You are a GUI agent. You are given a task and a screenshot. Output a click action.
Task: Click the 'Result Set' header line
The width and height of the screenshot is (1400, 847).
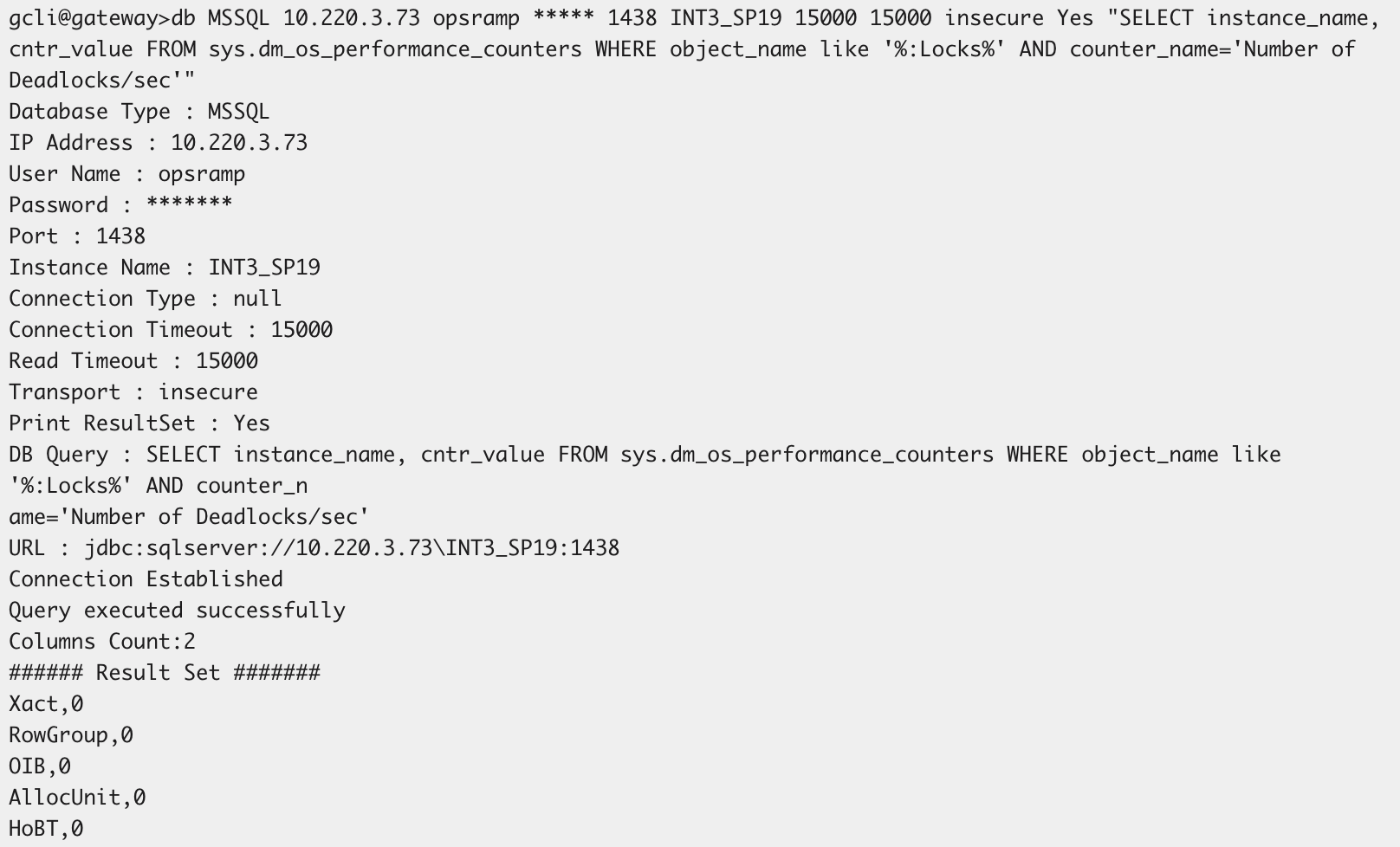[x=165, y=673]
